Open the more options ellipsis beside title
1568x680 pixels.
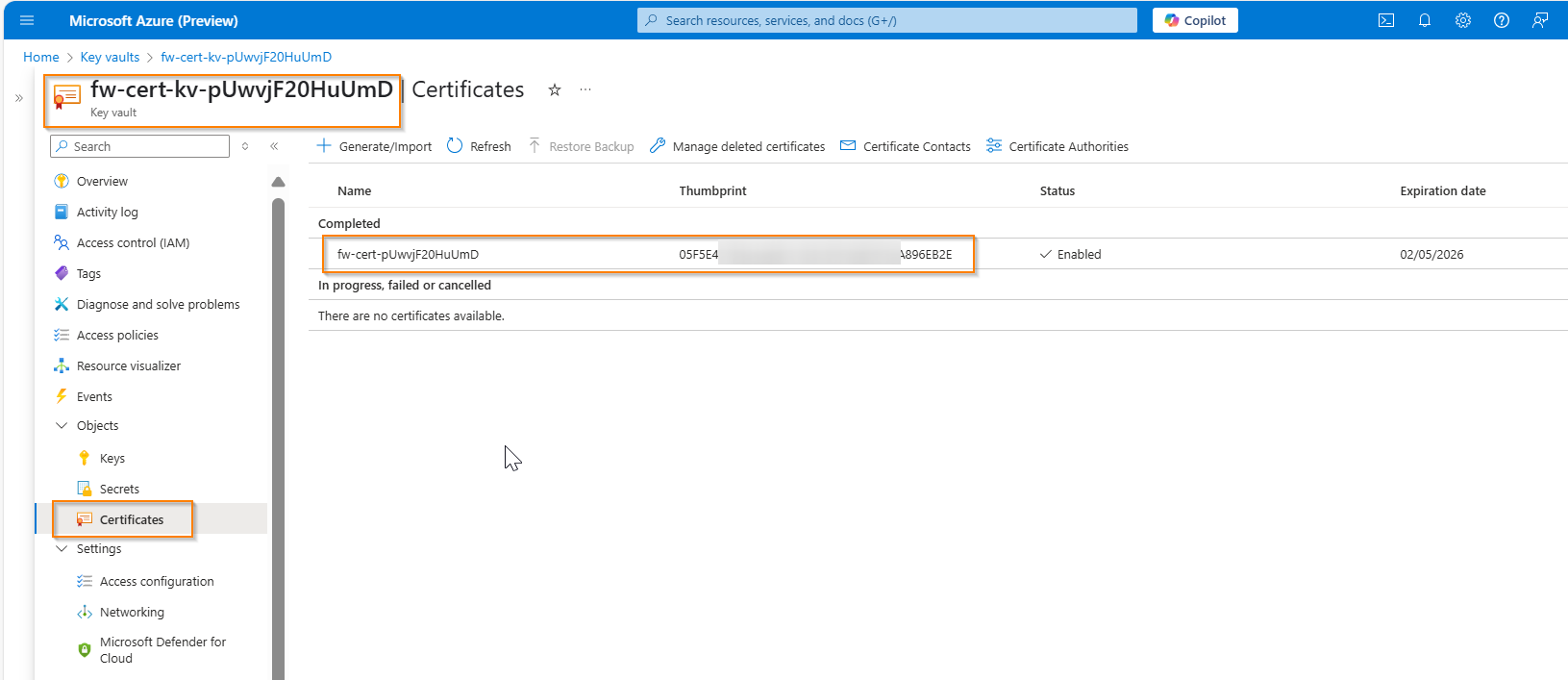pyautogui.click(x=585, y=89)
